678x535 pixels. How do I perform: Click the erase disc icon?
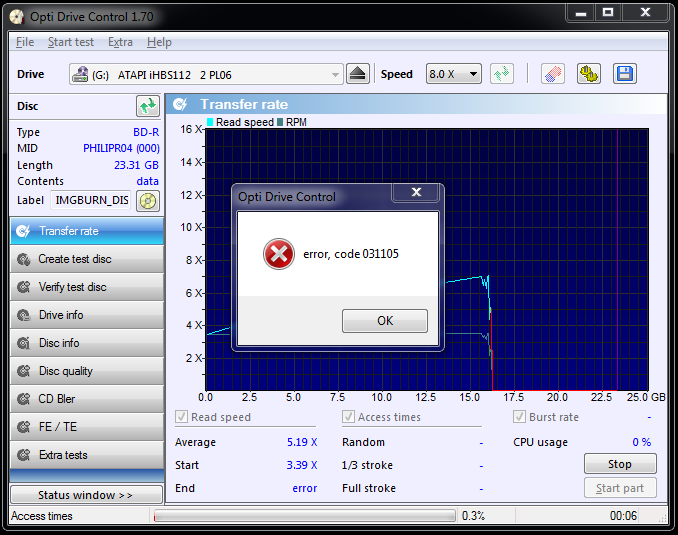553,74
